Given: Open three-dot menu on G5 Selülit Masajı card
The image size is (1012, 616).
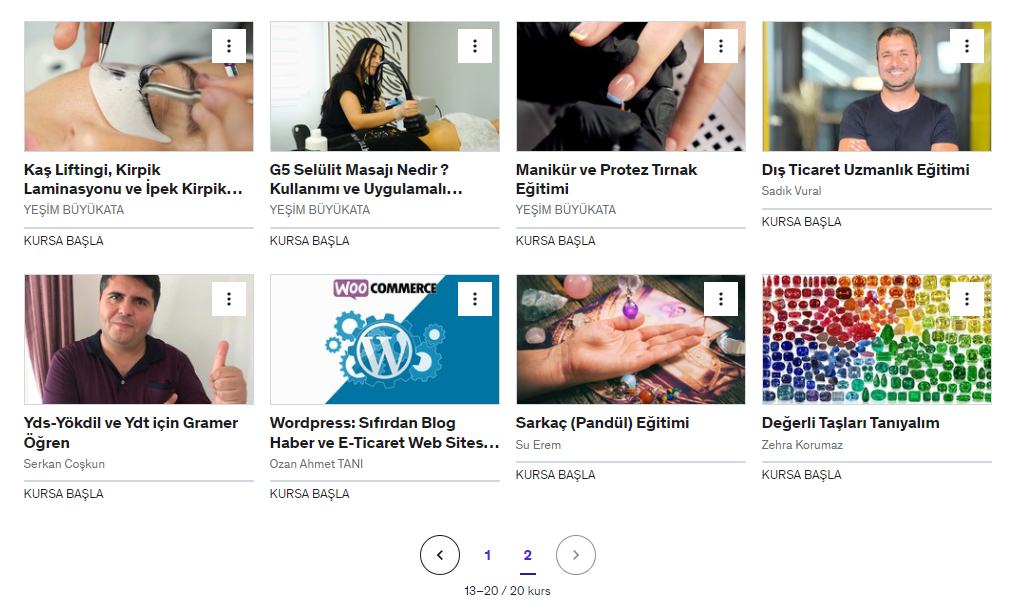Looking at the screenshot, I should coord(475,46).
